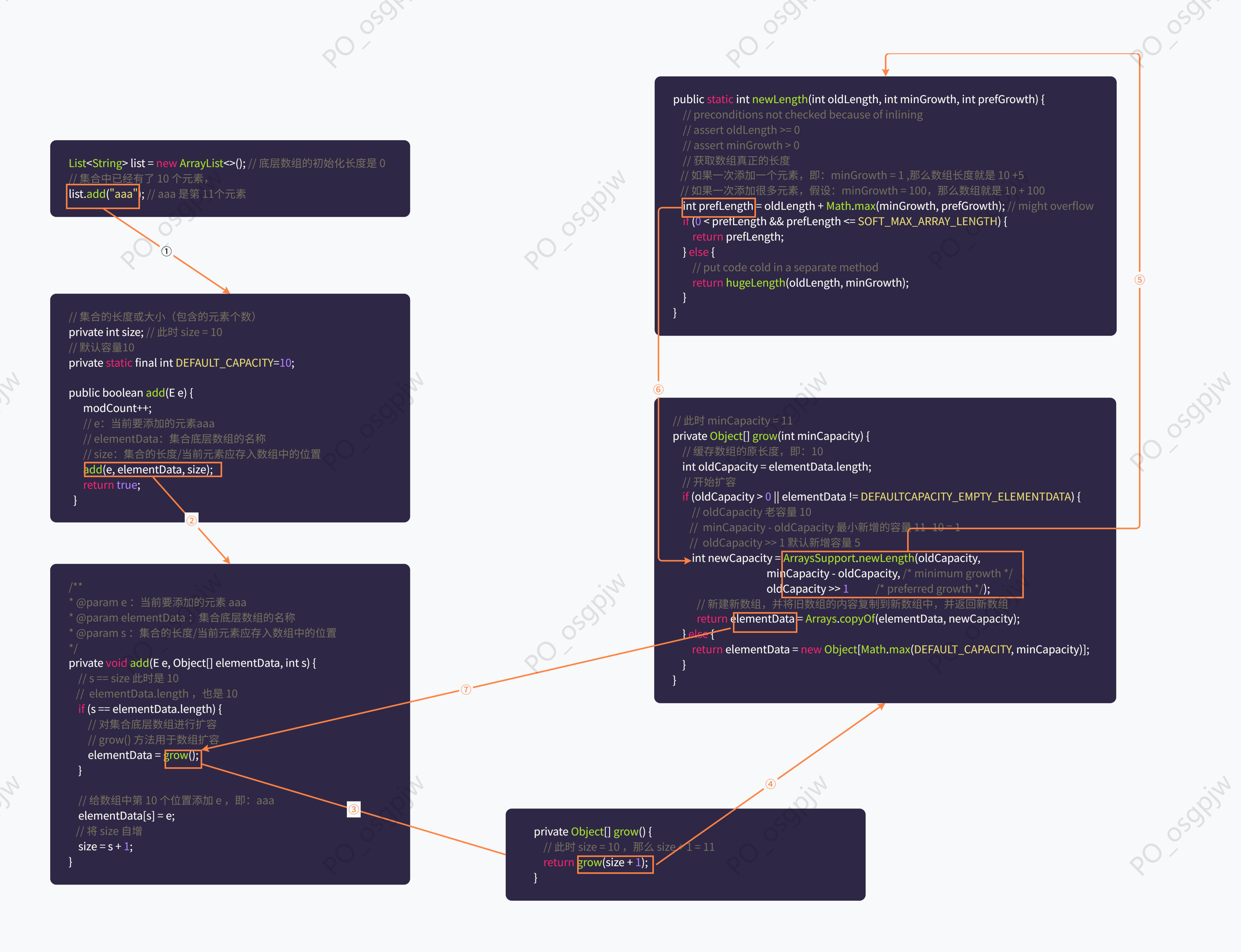Click the boxed elementData in return statement

pyautogui.click(x=764, y=619)
